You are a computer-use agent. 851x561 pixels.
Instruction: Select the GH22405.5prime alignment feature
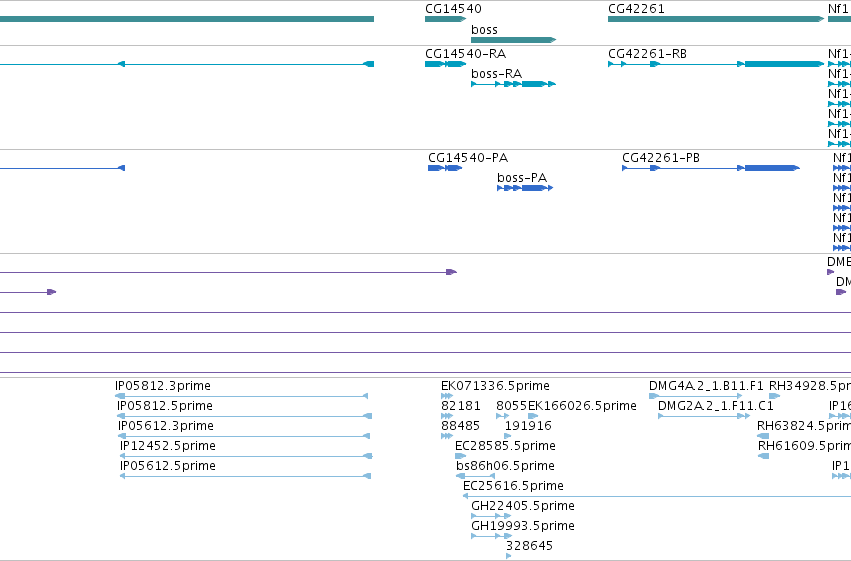pyautogui.click(x=491, y=516)
